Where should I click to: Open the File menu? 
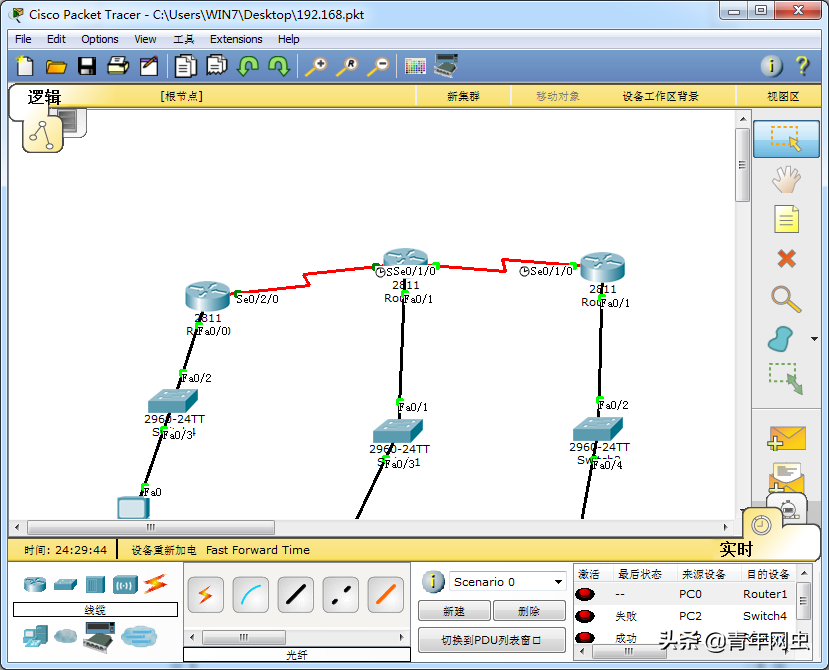click(x=23, y=39)
